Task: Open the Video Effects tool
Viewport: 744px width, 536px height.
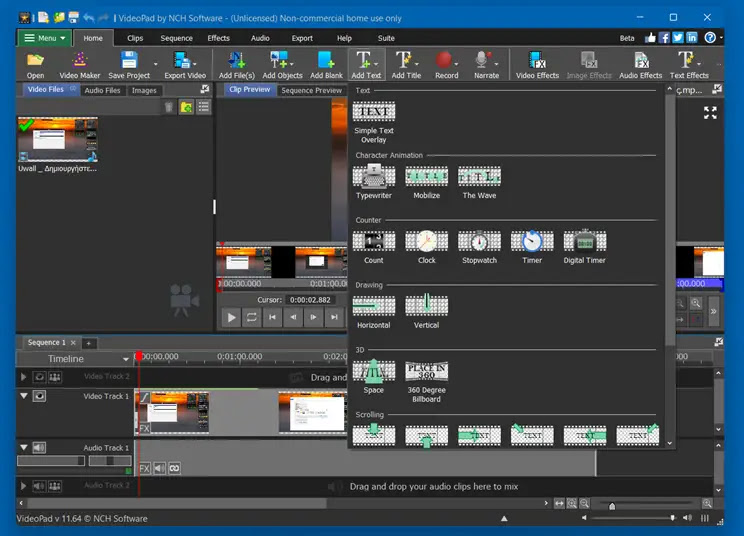Action: tap(537, 65)
